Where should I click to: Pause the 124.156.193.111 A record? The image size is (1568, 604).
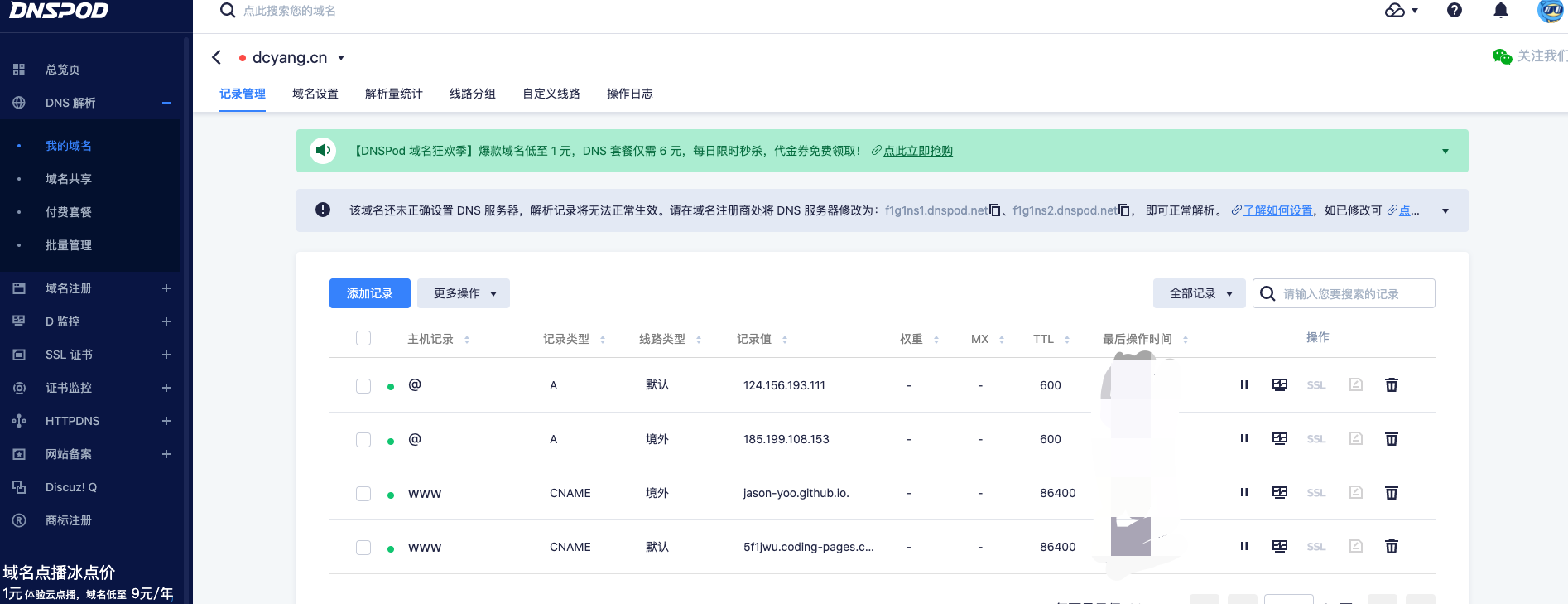coord(1243,384)
